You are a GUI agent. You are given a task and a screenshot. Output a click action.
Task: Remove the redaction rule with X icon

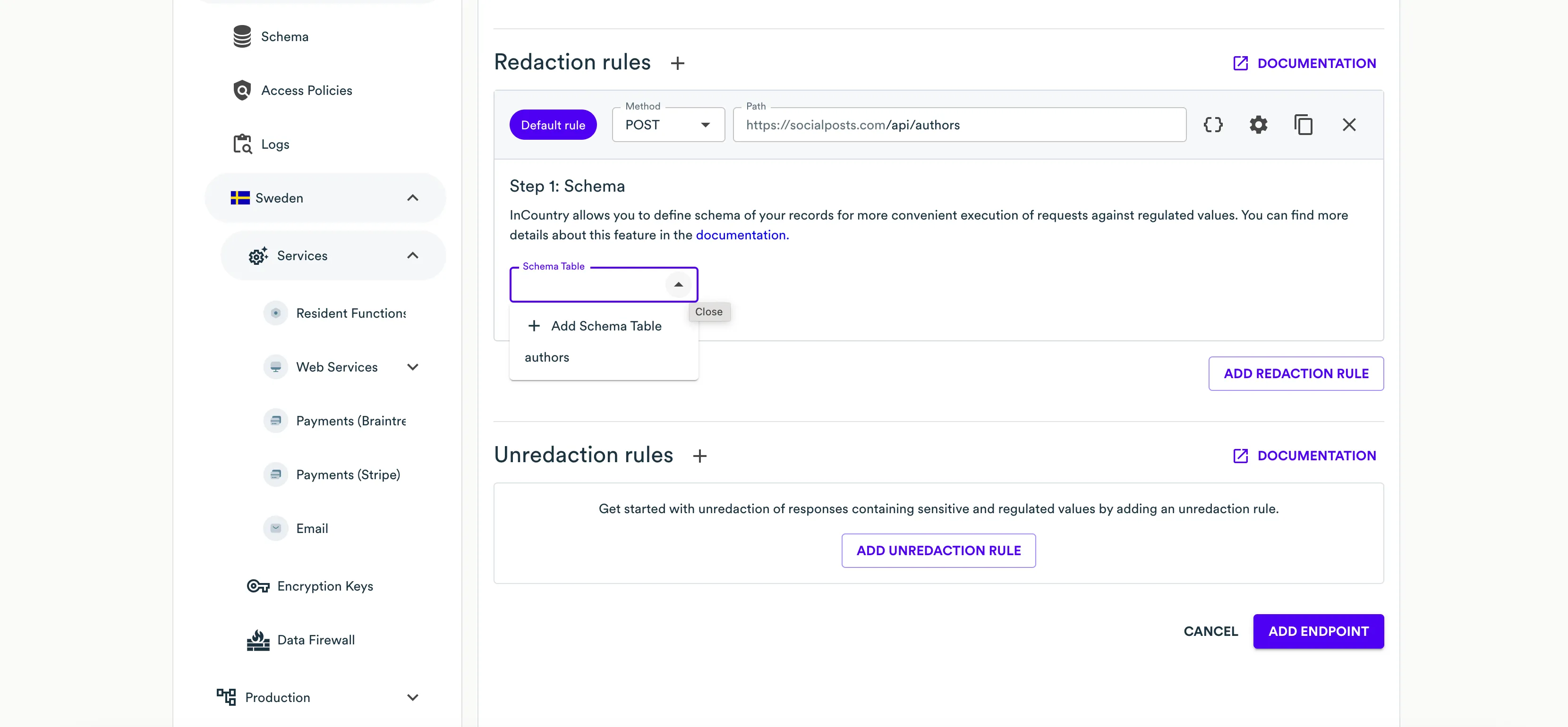click(x=1349, y=125)
